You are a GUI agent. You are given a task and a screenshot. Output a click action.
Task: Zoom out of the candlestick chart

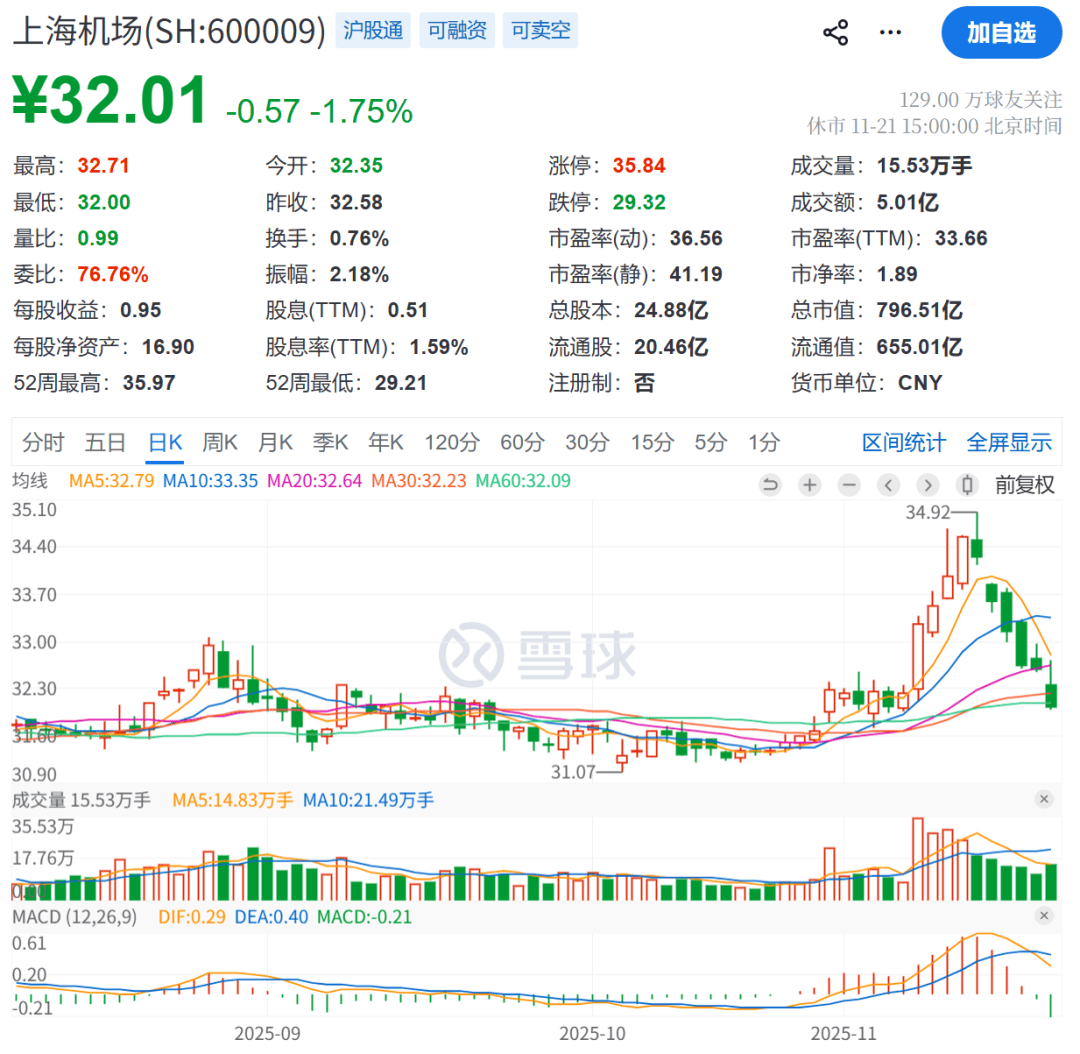coord(849,484)
